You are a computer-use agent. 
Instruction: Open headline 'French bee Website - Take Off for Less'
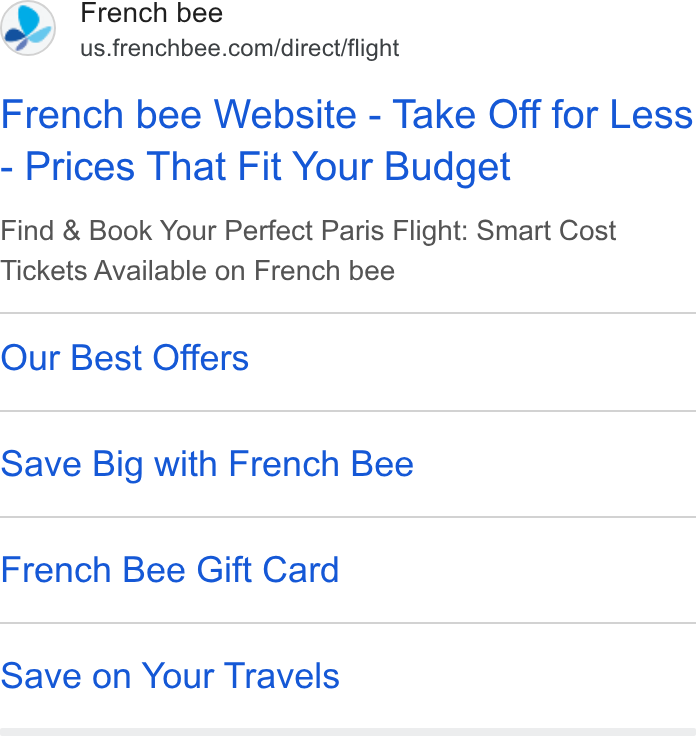tap(346, 114)
